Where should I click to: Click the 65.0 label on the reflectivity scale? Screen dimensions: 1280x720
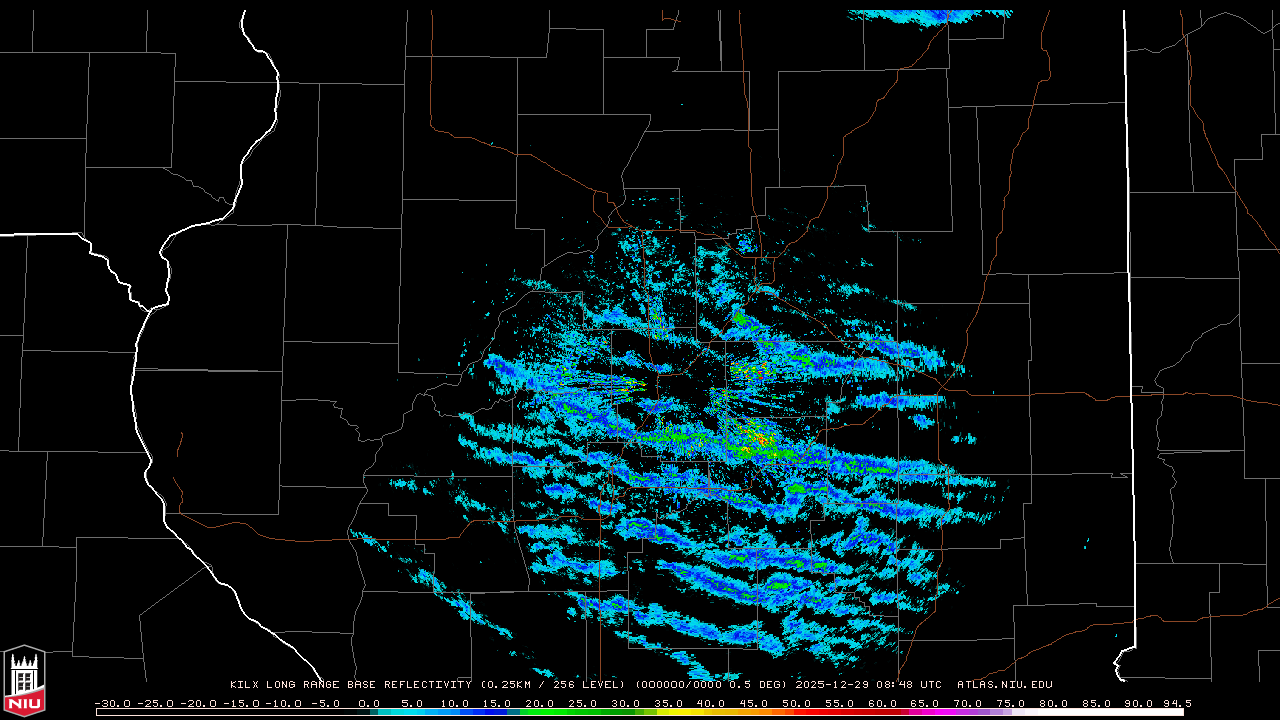(927, 703)
